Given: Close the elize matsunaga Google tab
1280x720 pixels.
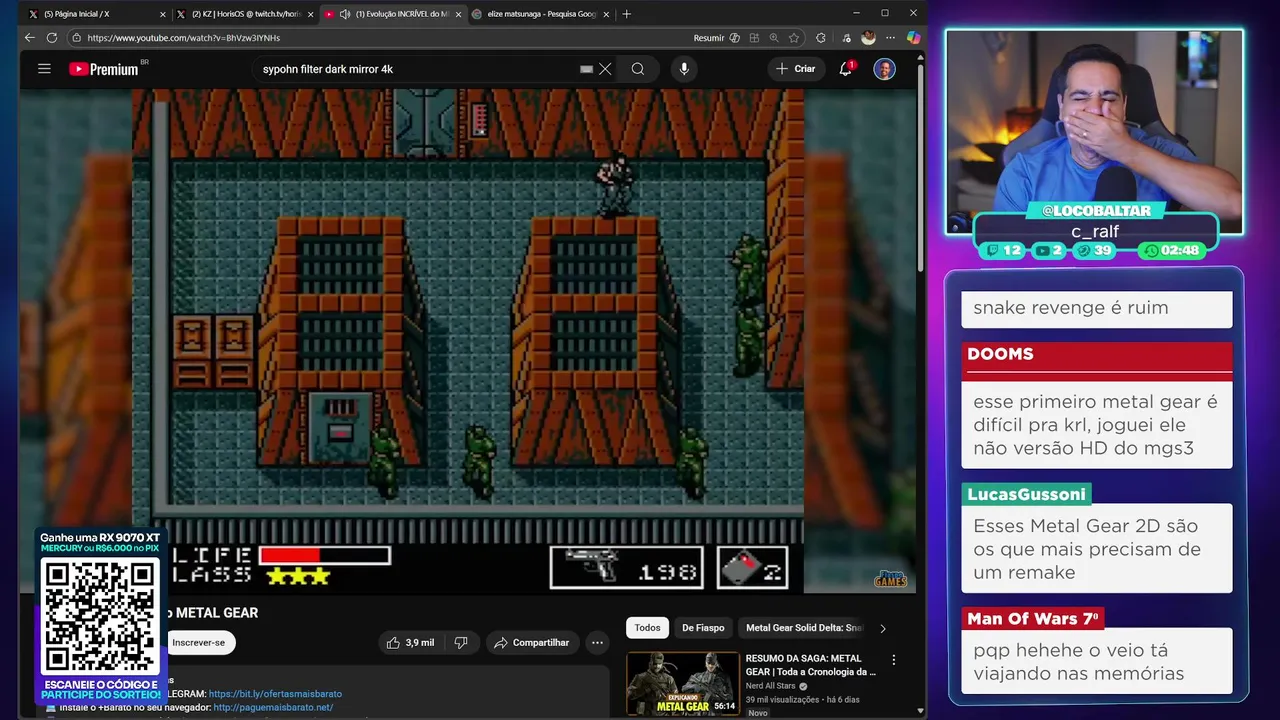Looking at the screenshot, I should pyautogui.click(x=606, y=14).
